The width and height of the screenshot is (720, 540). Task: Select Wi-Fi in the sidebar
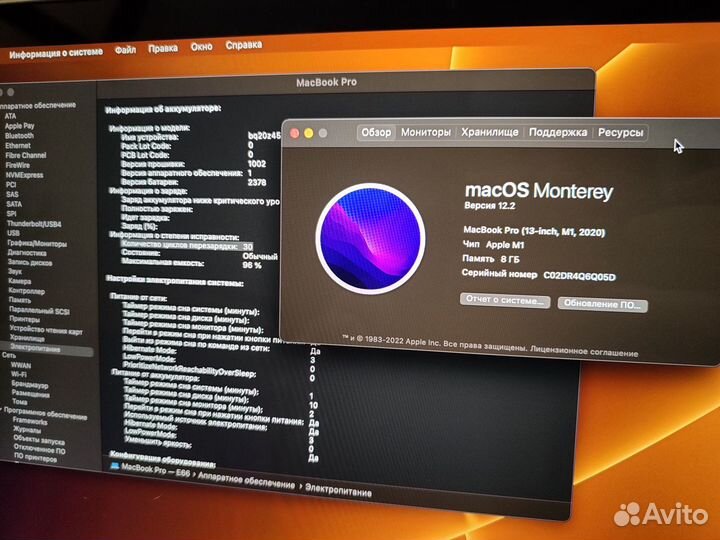[19, 374]
